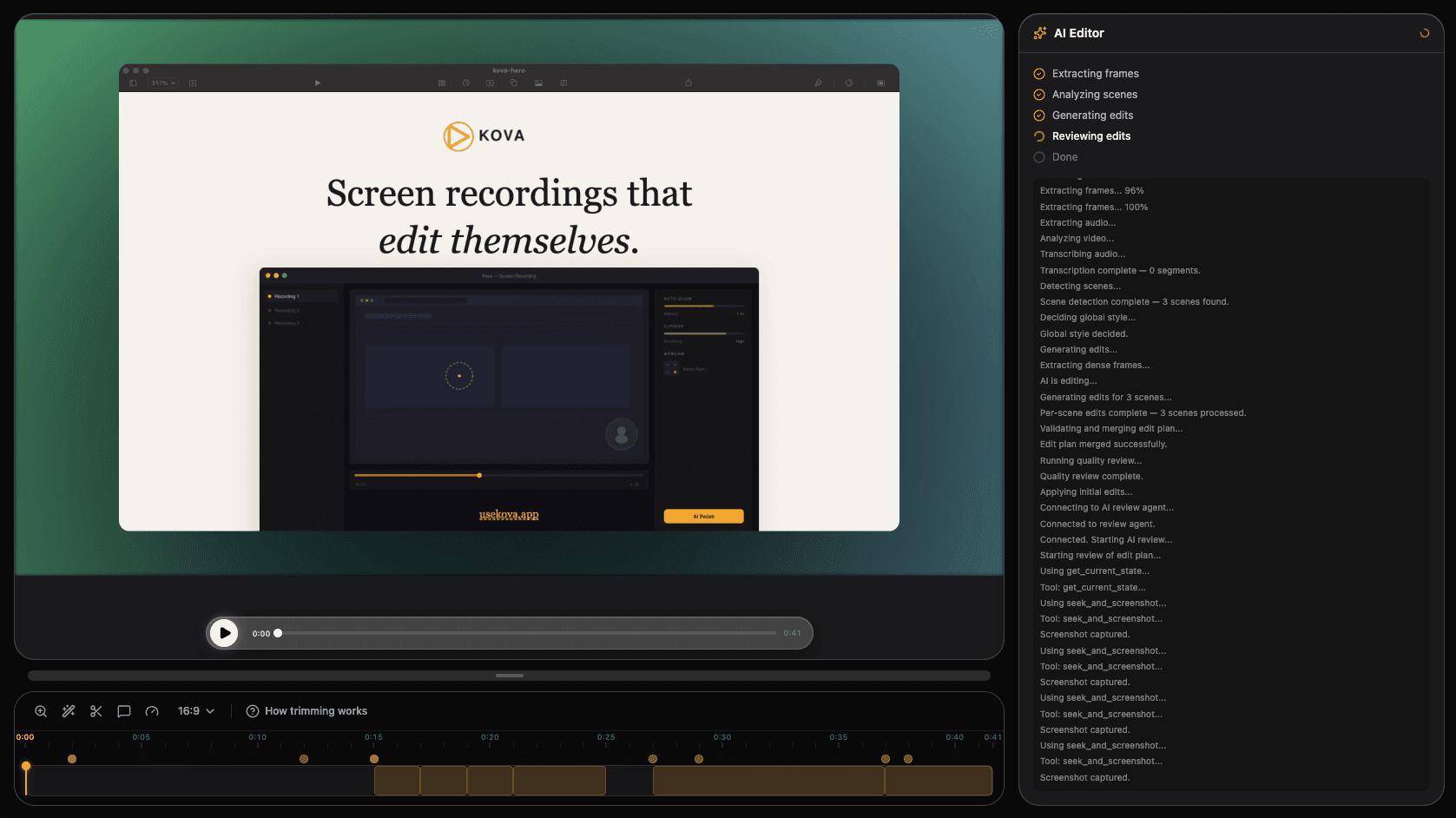Screen dimensions: 1456x818
Task: Select the long timeline segment starting at 0:28
Action: tap(768, 781)
